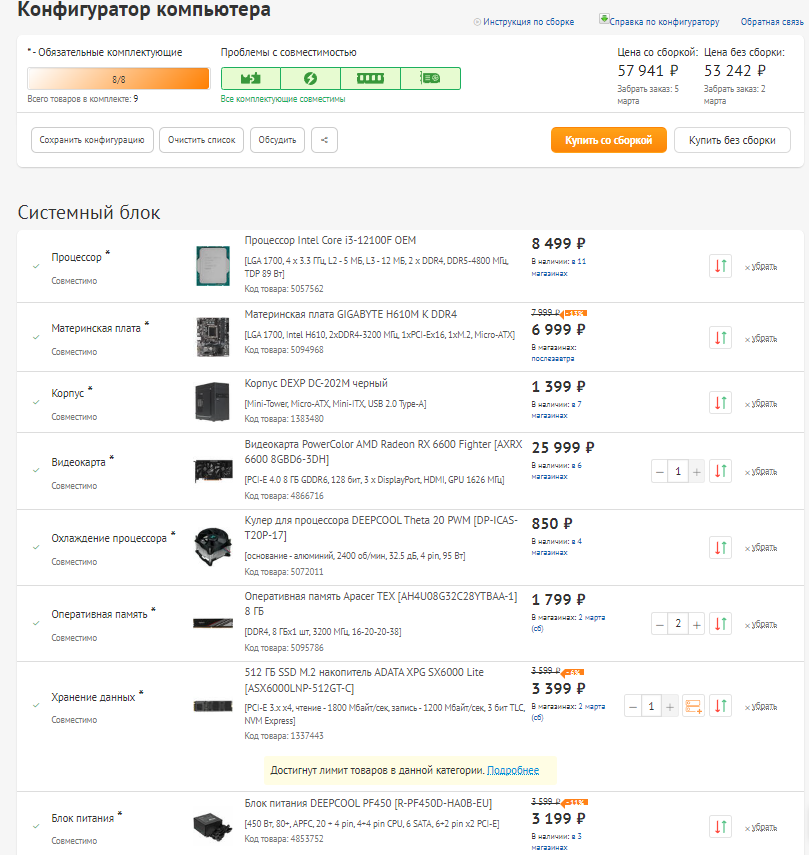Viewport: 809px width, 855px height.
Task: Open Обратная связь link
Action: point(771,22)
